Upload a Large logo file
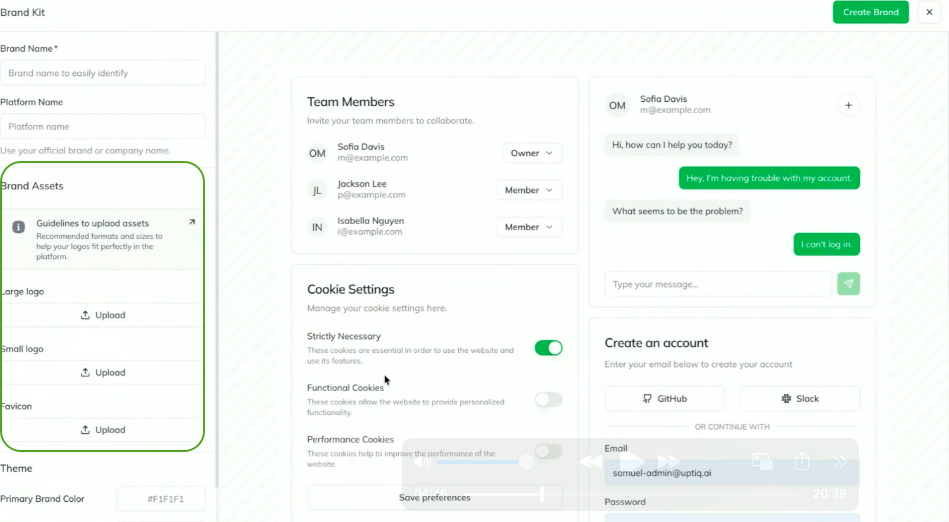The image size is (949, 522). pos(103,315)
